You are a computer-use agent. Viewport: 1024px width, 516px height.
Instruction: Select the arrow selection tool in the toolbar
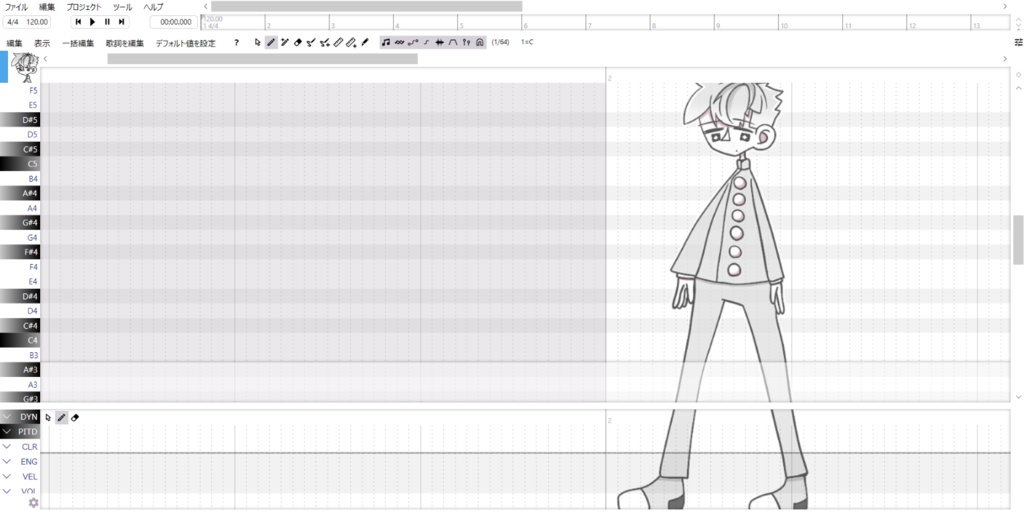click(258, 42)
